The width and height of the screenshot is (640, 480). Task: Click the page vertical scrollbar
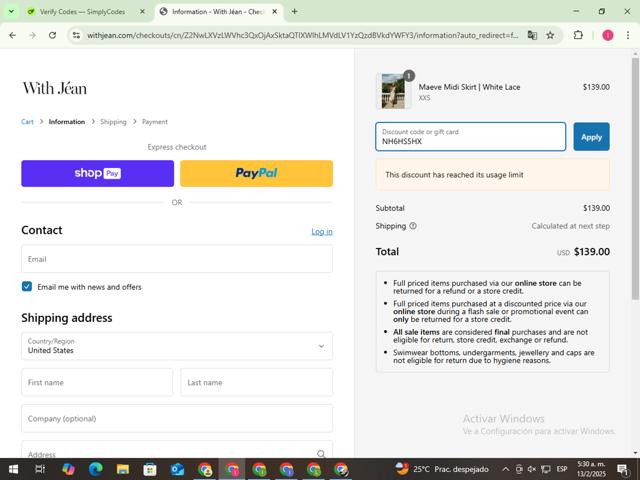tap(635, 180)
